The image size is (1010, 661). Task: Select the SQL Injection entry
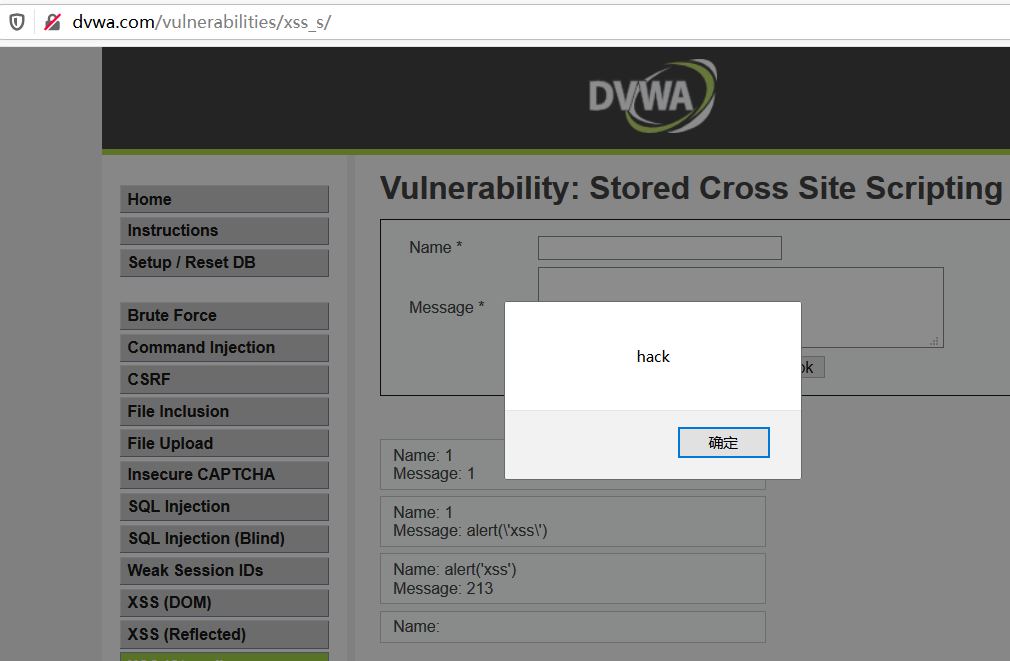(x=224, y=507)
